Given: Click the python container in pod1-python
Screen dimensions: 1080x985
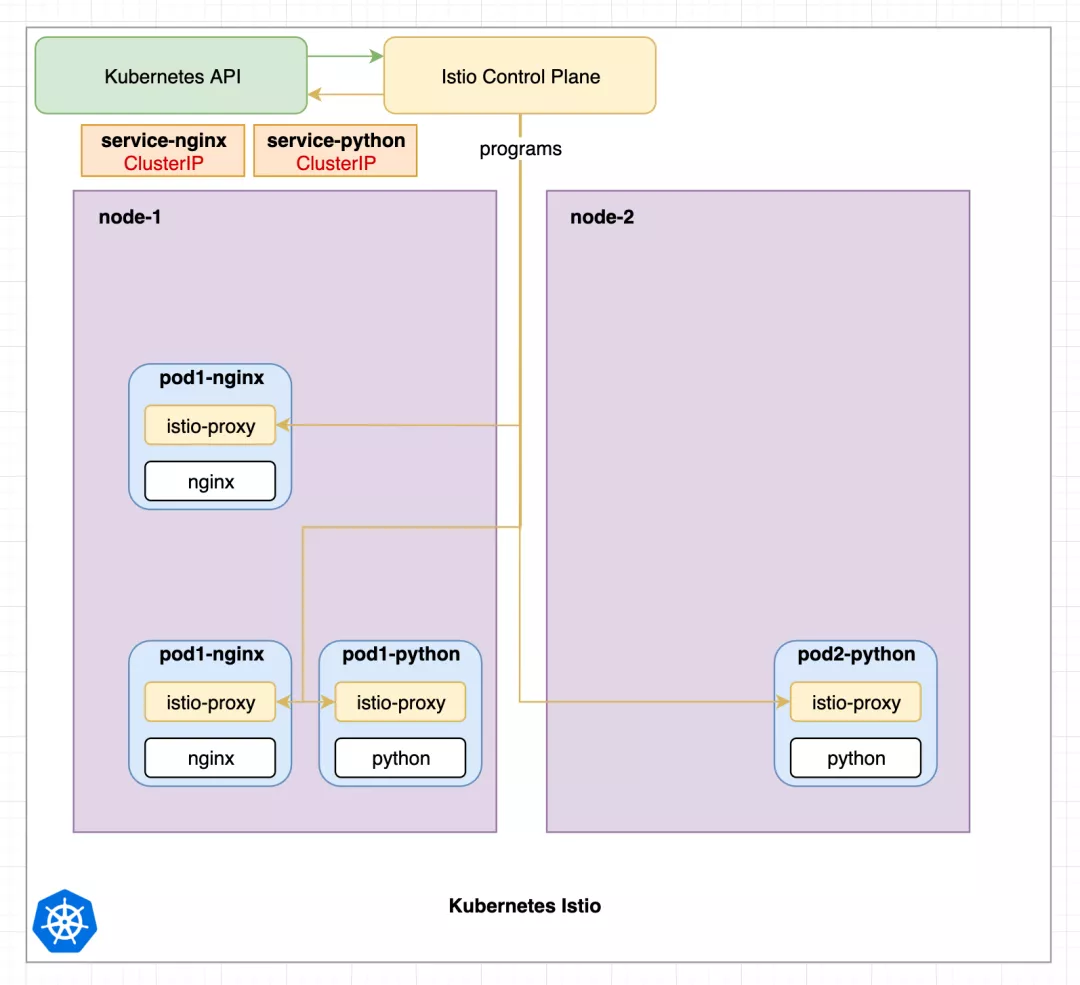Looking at the screenshot, I should (x=400, y=758).
